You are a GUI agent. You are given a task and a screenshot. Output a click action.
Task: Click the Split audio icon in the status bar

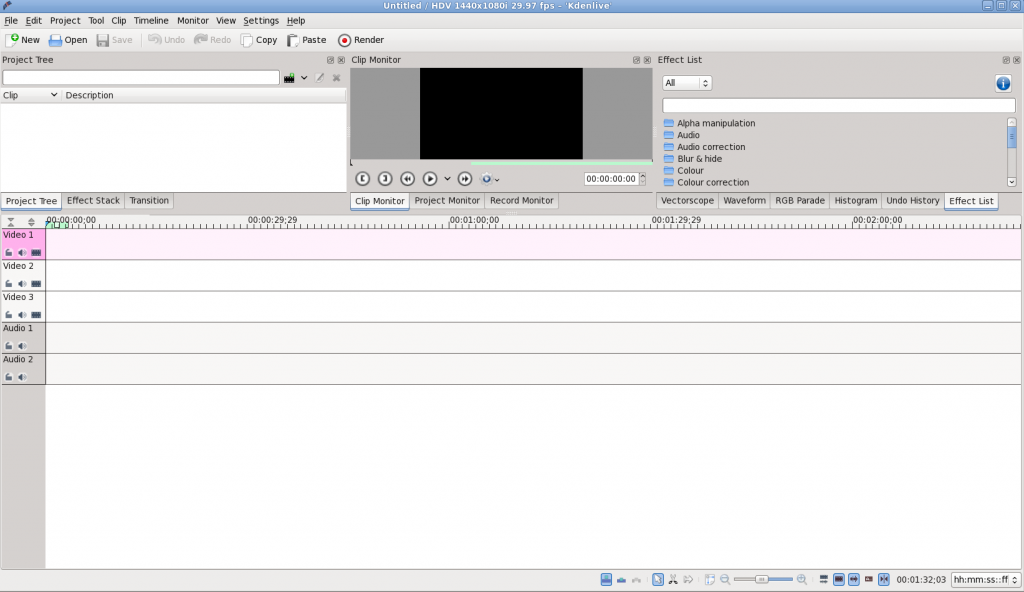tap(823, 579)
